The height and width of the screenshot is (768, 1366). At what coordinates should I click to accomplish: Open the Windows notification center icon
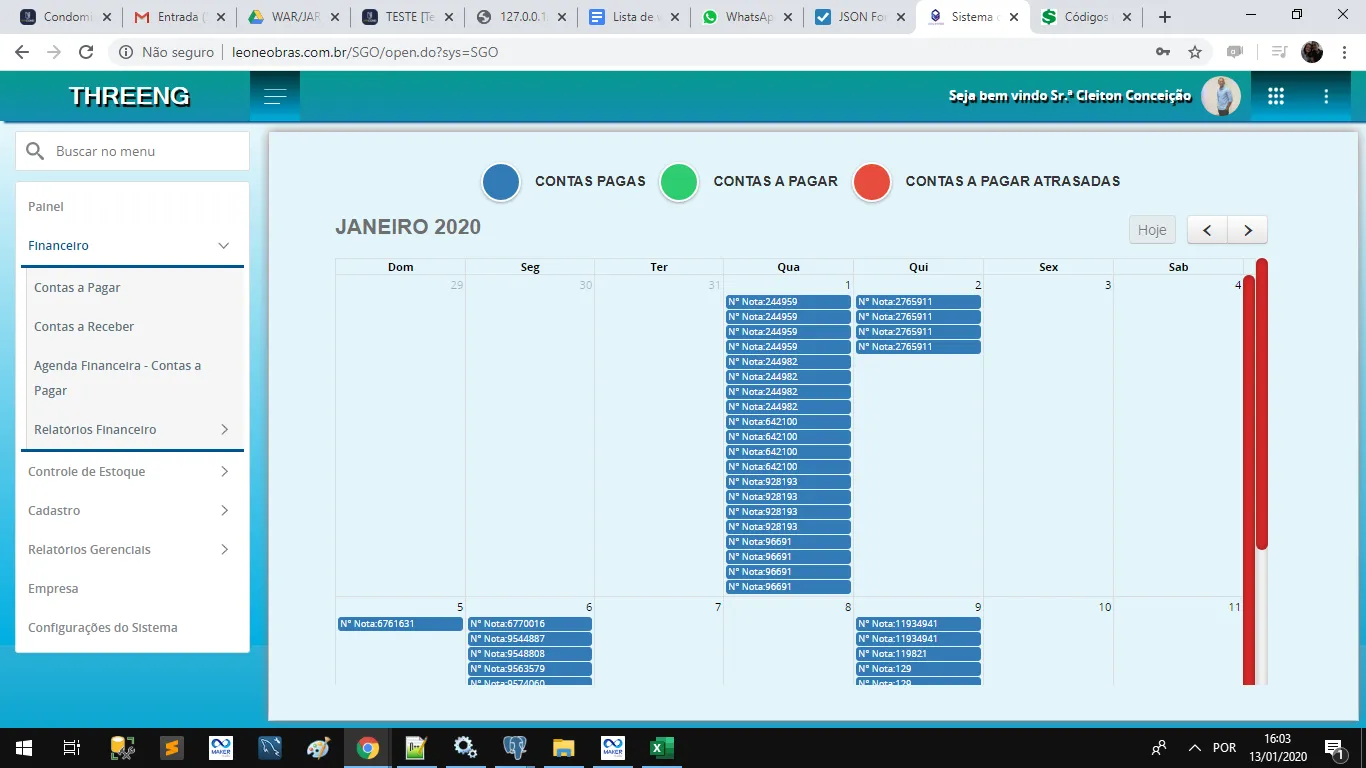(1333, 748)
